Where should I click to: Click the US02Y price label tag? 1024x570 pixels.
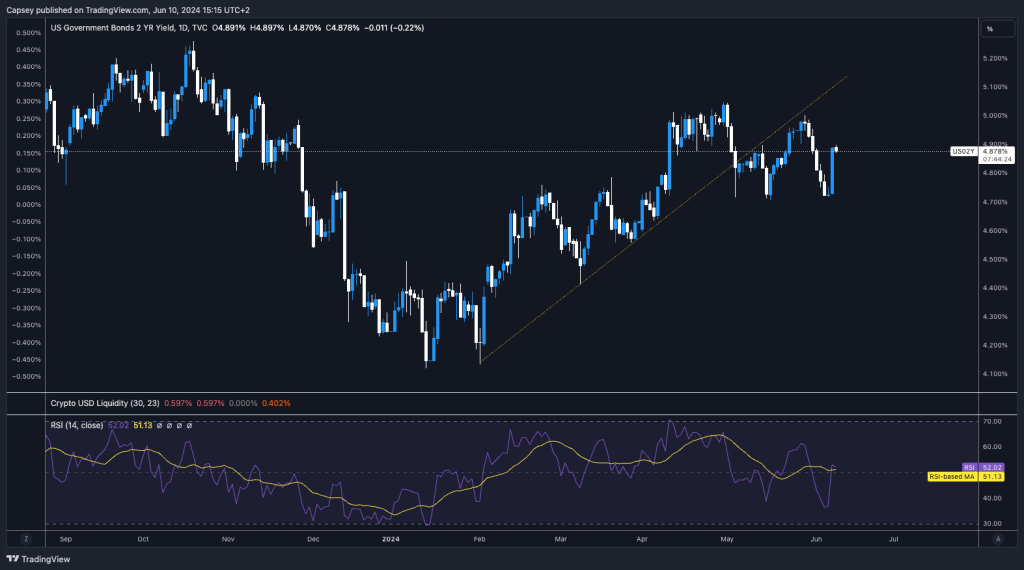(962, 151)
